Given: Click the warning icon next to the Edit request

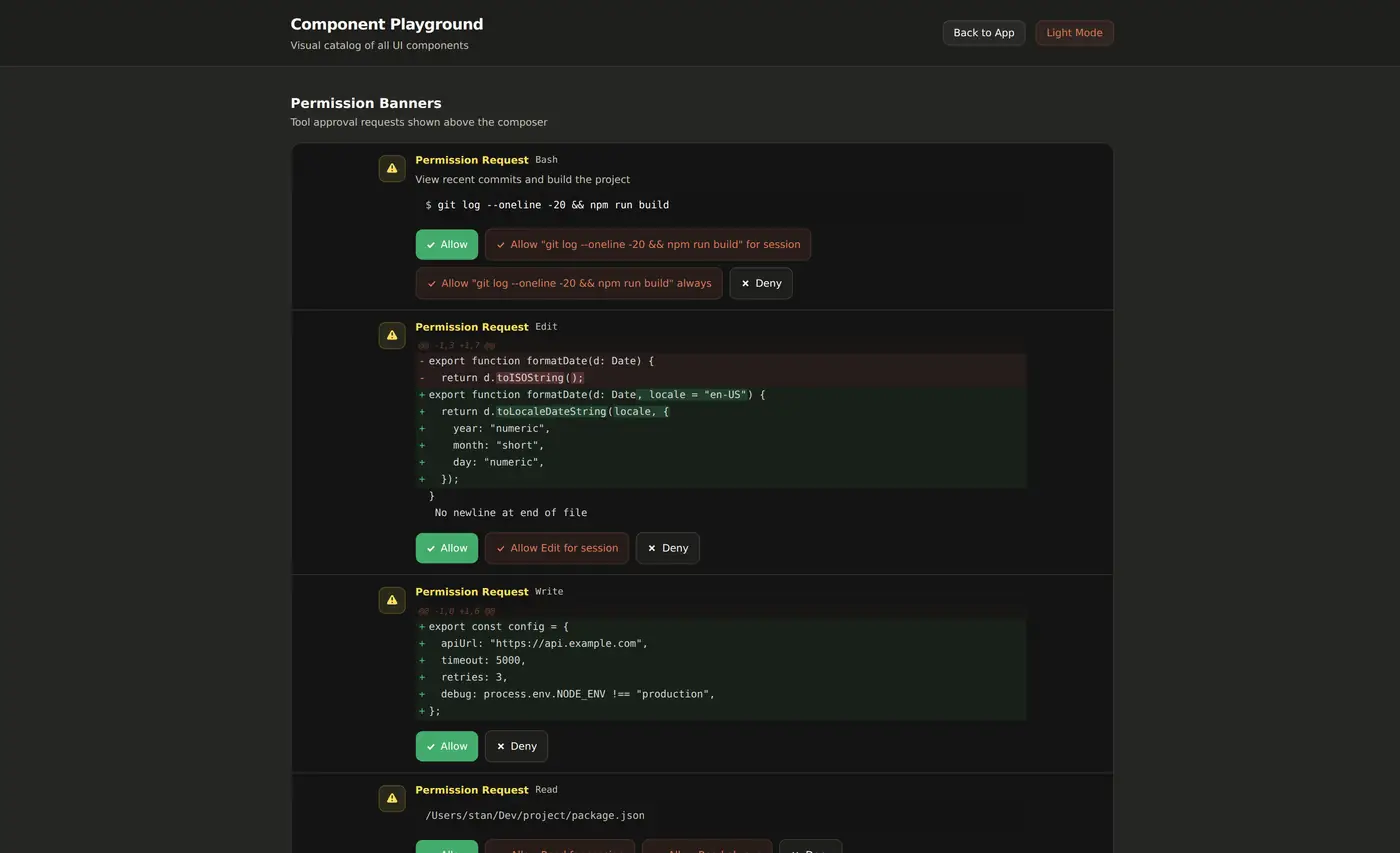Looking at the screenshot, I should (x=392, y=336).
